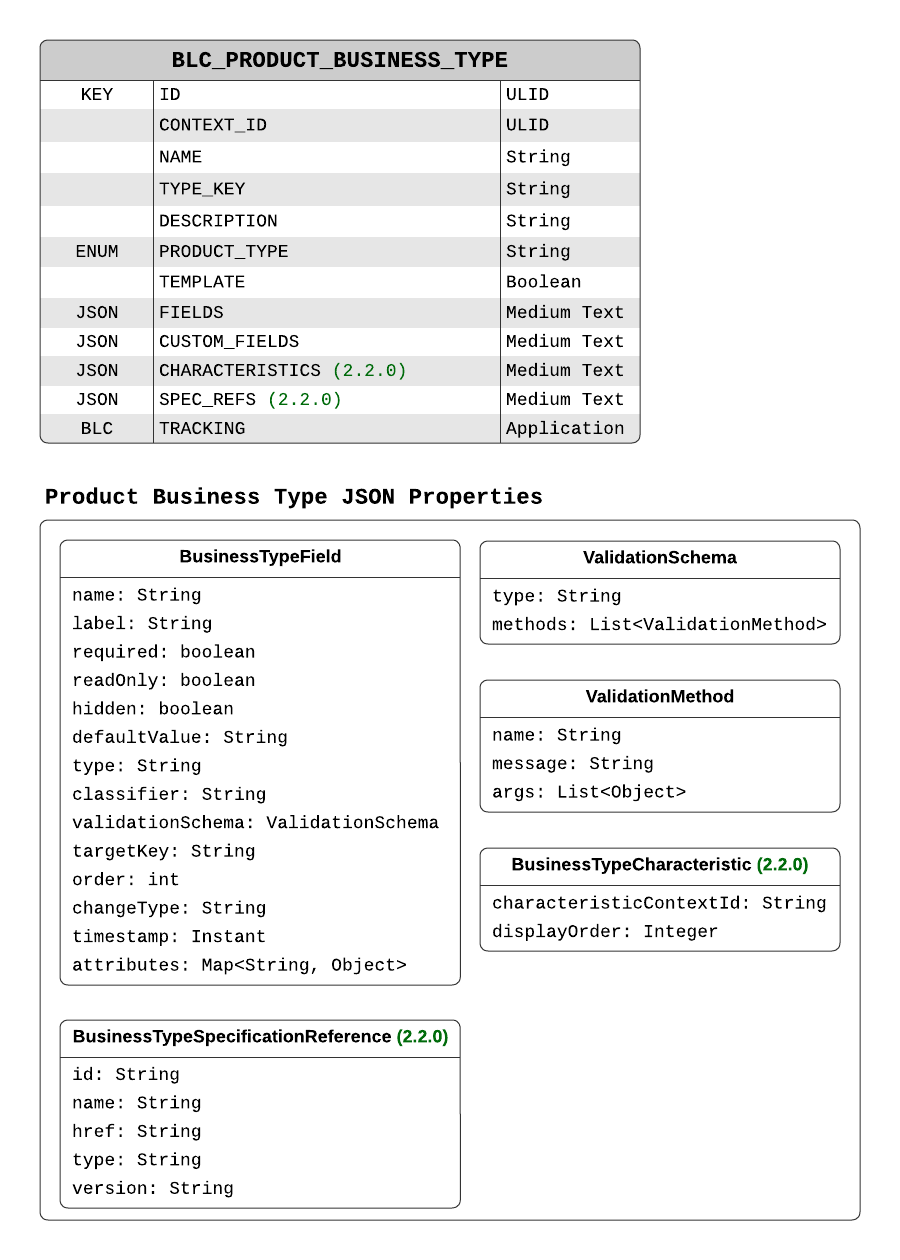Click the ValidationSchema box header
This screenshot has width=900, height=1260.
pos(660,558)
